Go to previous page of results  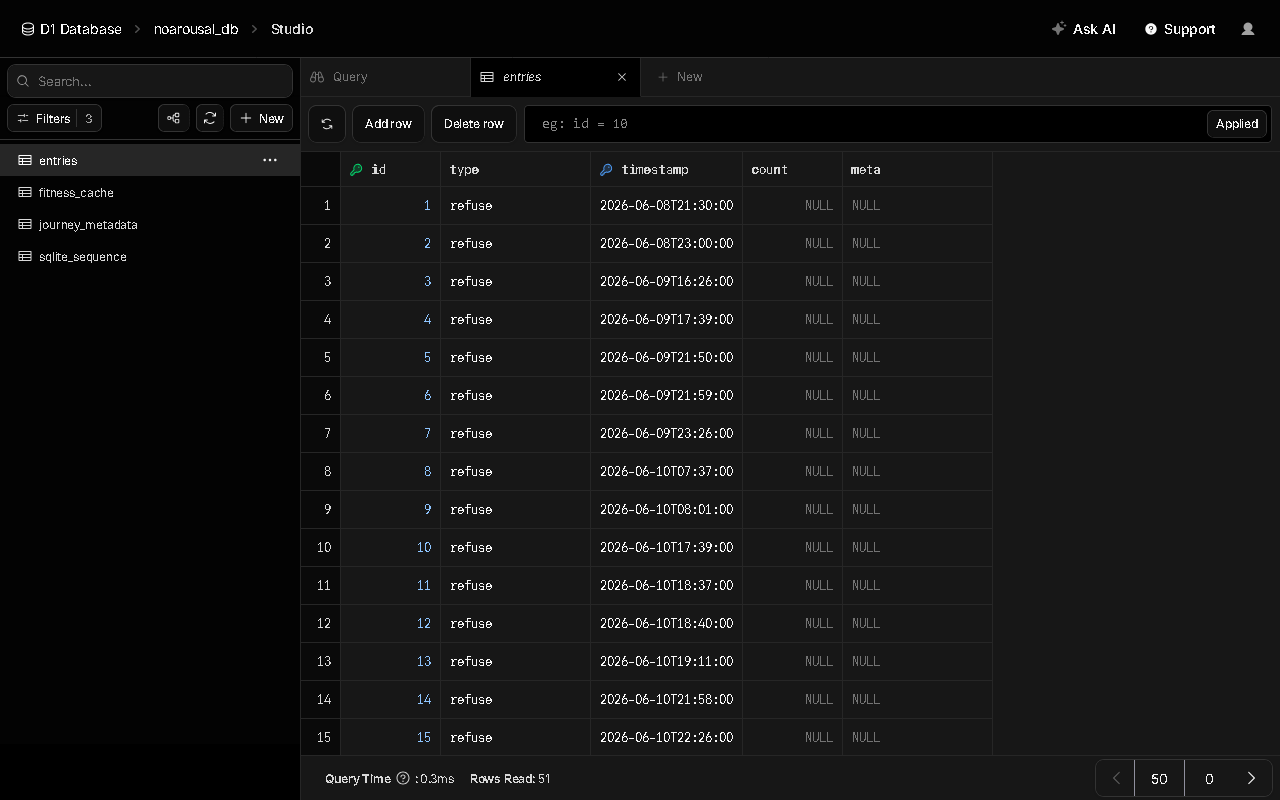(x=1116, y=778)
